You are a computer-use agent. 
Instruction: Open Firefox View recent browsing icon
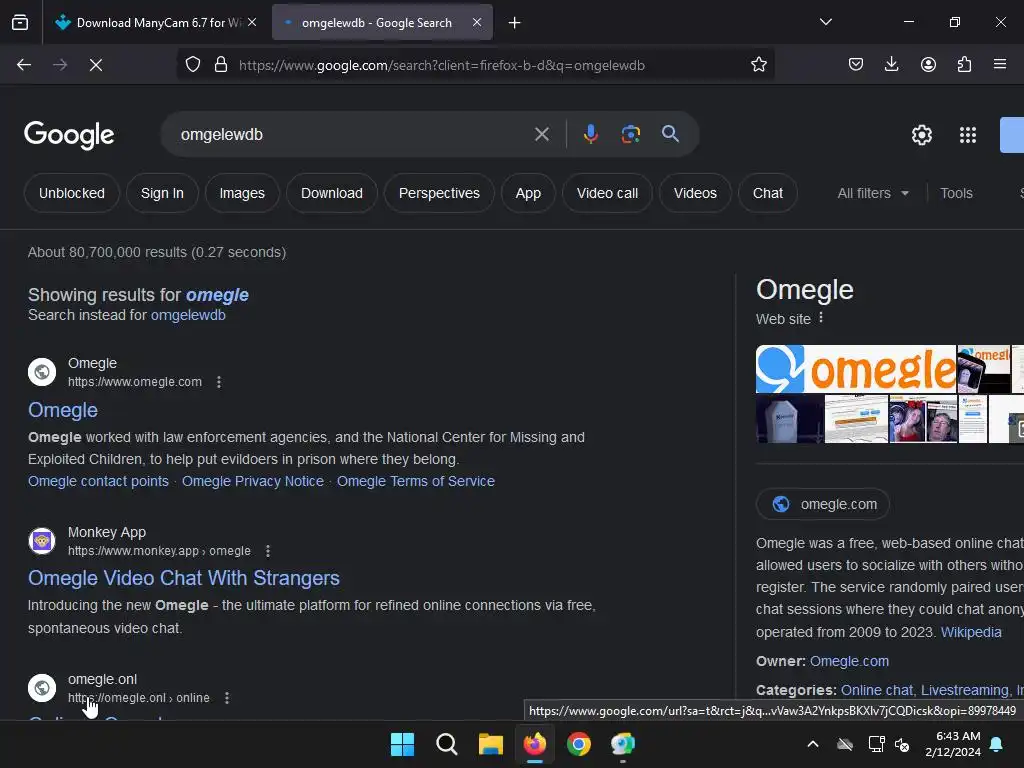pos(20,23)
